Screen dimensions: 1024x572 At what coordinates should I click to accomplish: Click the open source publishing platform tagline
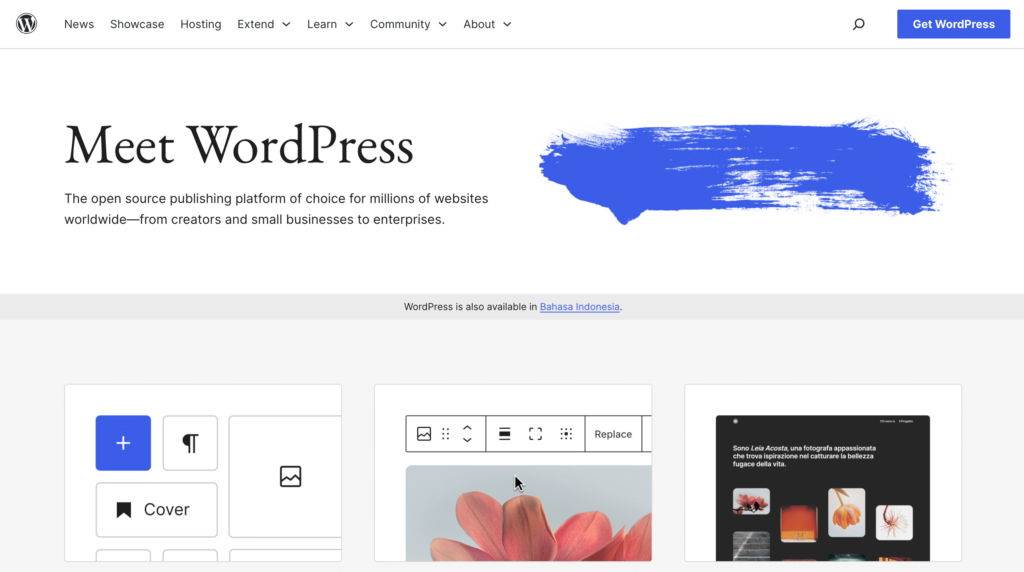(276, 209)
